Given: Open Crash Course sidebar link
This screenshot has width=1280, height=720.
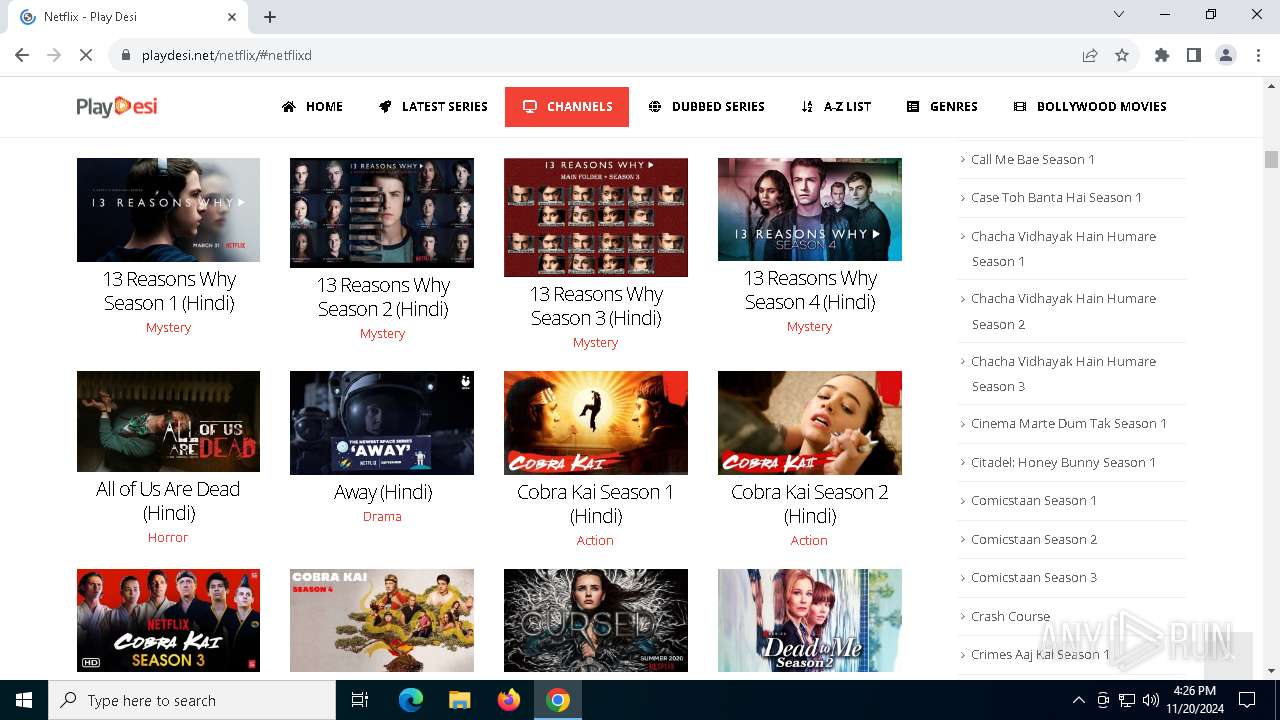Looking at the screenshot, I should 1010,616.
